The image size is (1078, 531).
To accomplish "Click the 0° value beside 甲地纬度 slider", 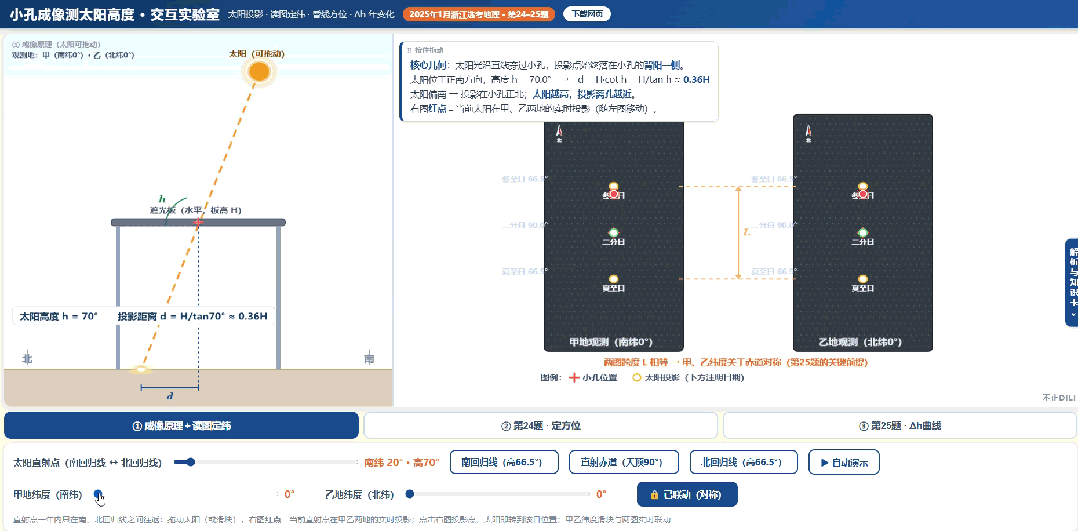I will click(289, 494).
